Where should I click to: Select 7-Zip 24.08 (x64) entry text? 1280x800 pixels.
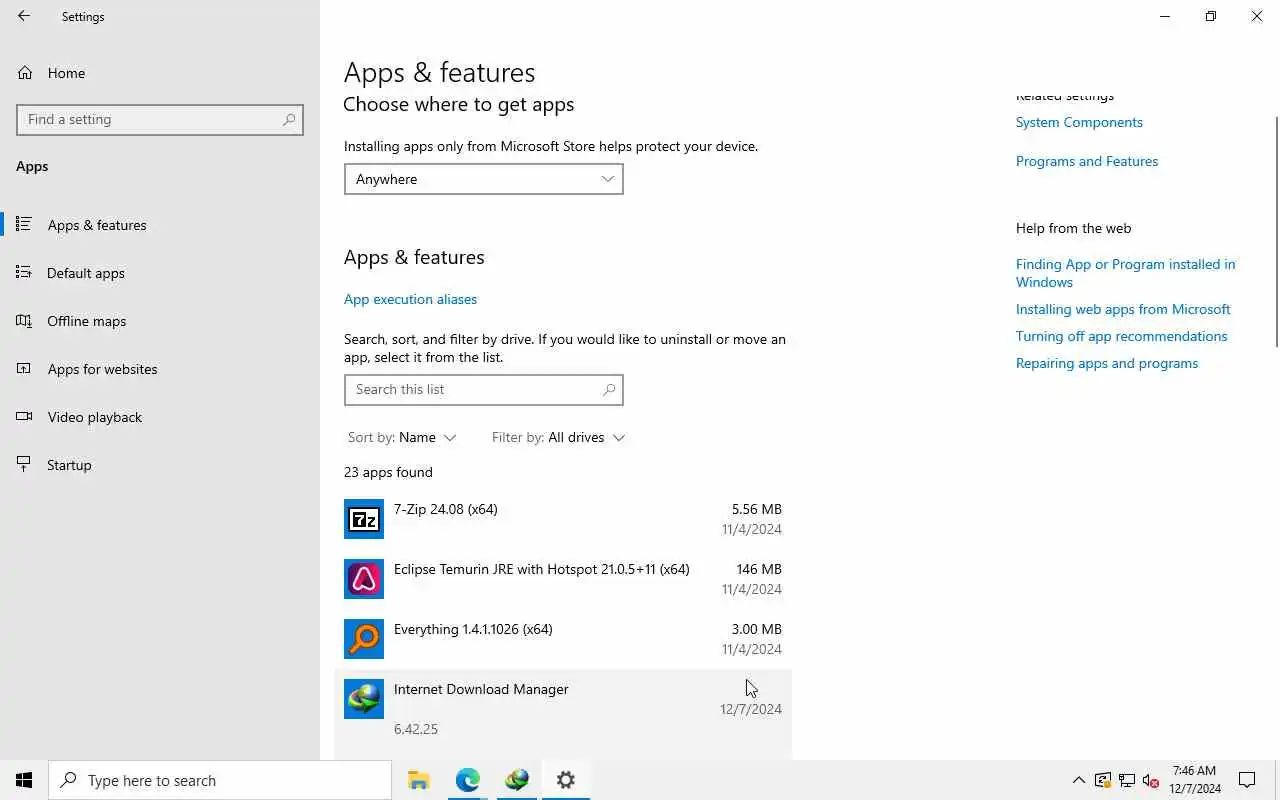click(446, 509)
